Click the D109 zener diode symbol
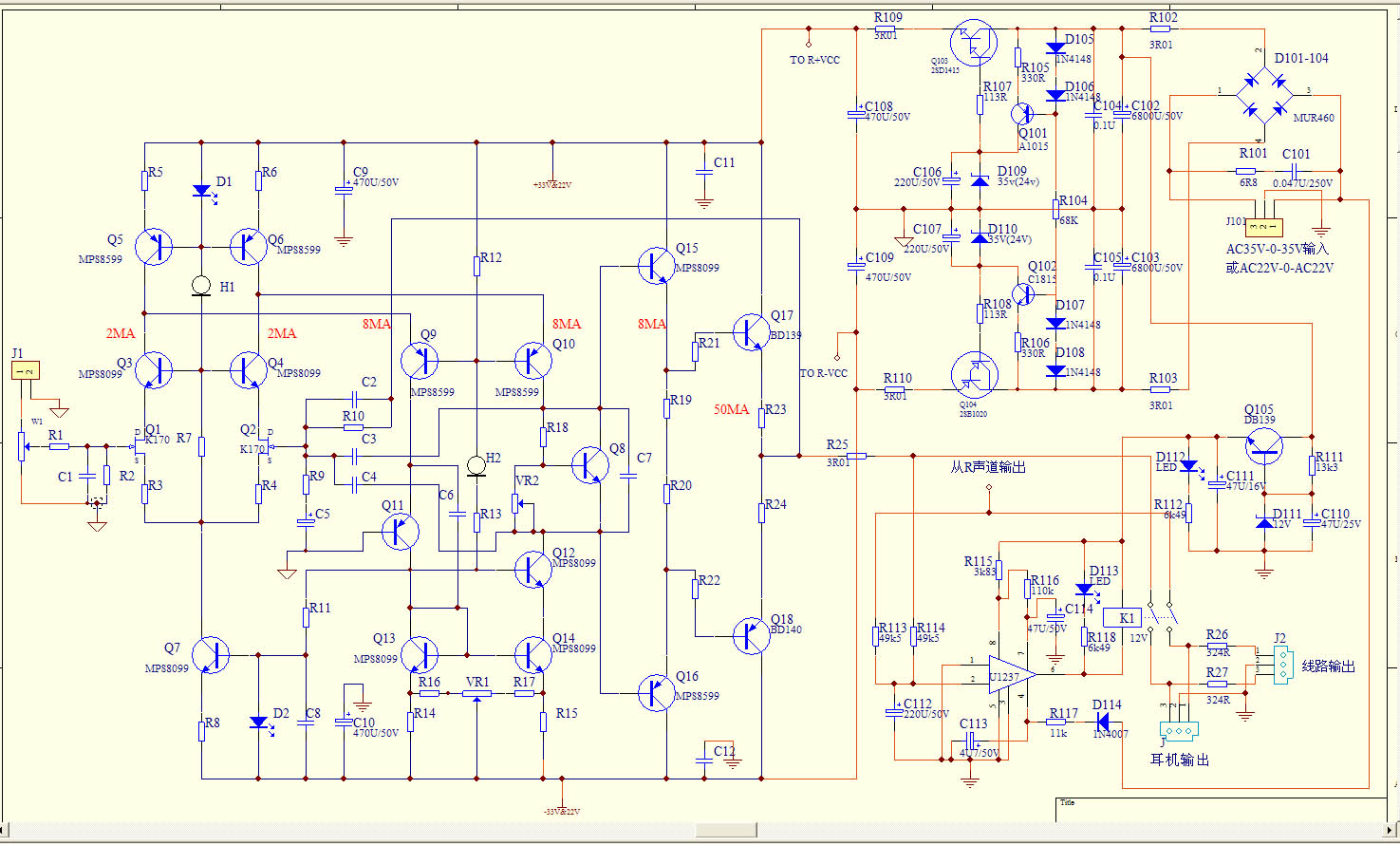The image size is (1400, 845). click(980, 178)
